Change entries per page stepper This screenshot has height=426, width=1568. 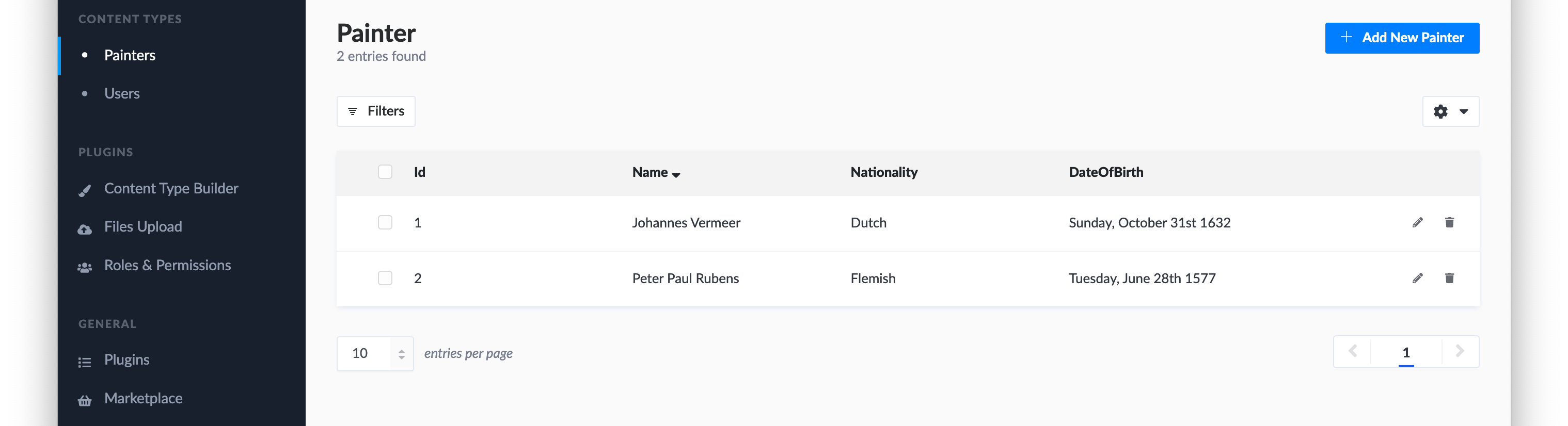[x=401, y=354]
